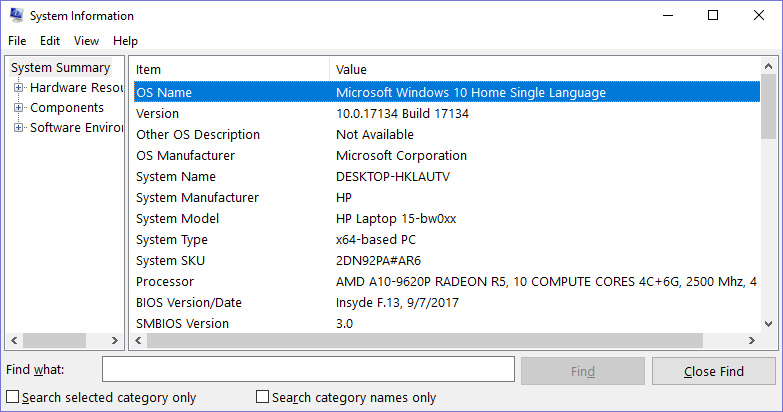783x412 pixels.
Task: Select the BIOS Version/Date row
Action: [x=447, y=302]
